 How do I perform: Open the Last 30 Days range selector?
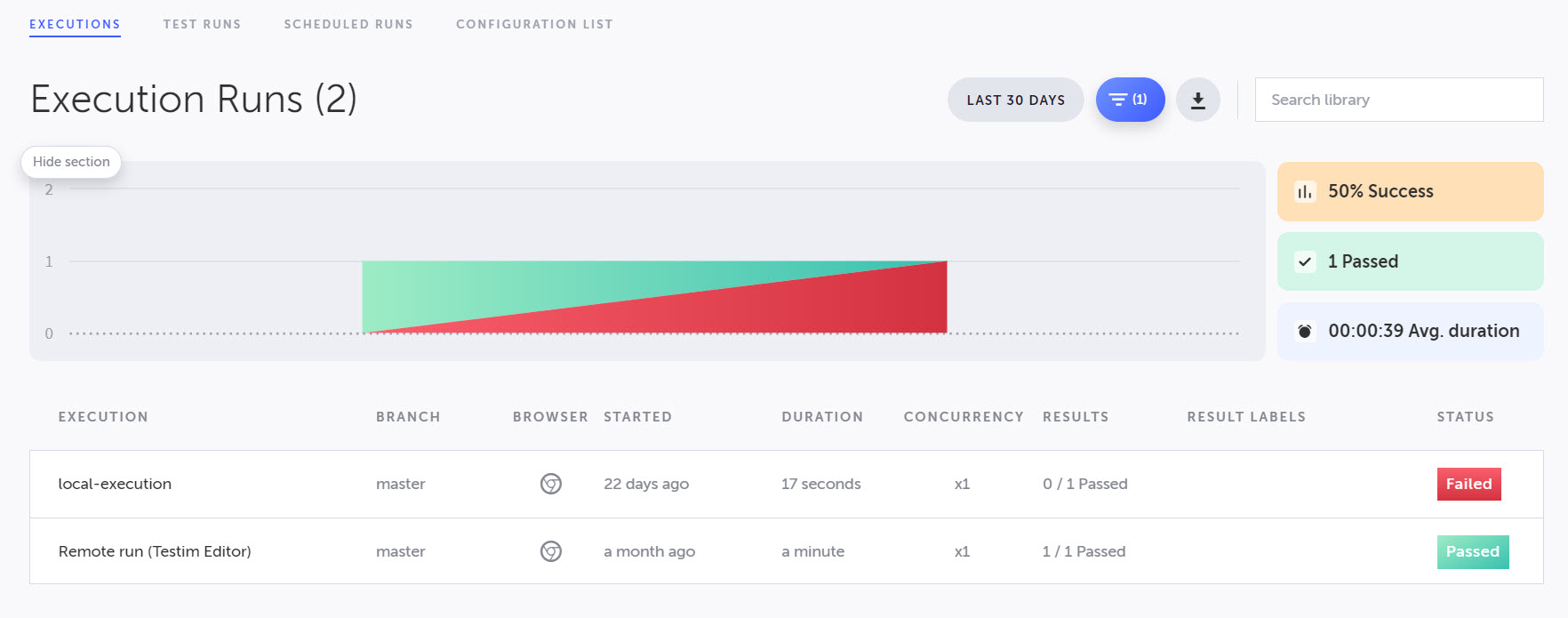click(x=1015, y=100)
